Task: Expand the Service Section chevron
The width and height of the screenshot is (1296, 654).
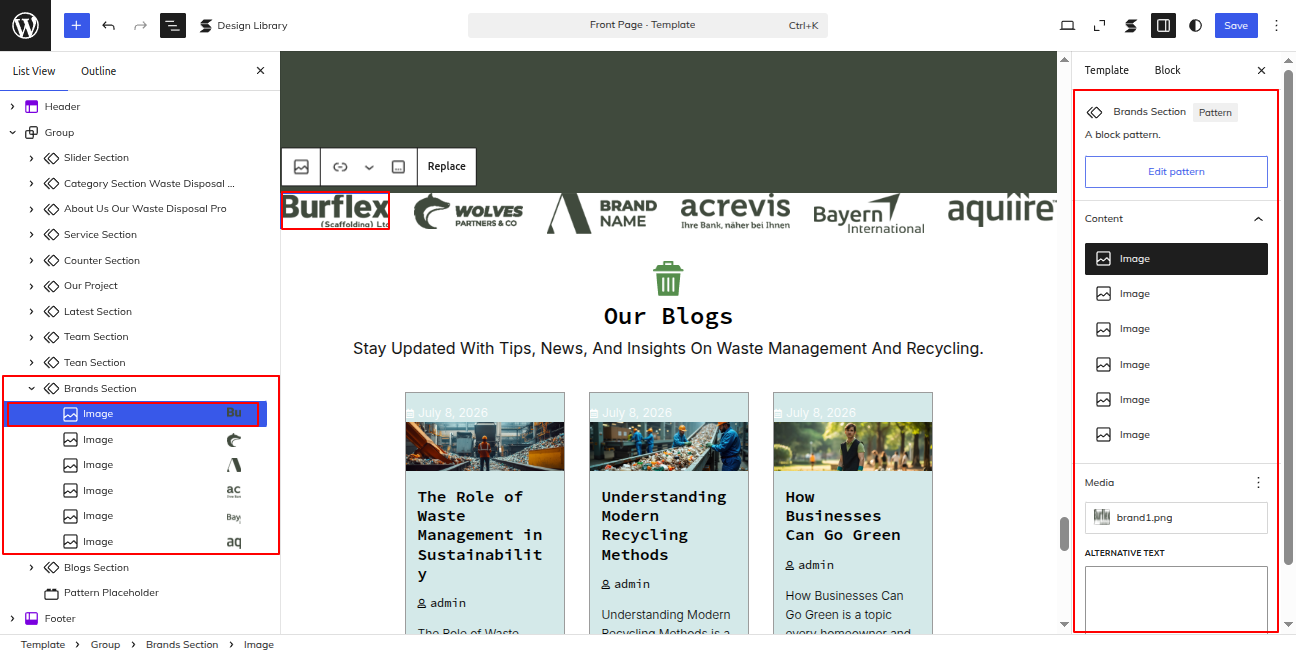Action: tap(32, 234)
